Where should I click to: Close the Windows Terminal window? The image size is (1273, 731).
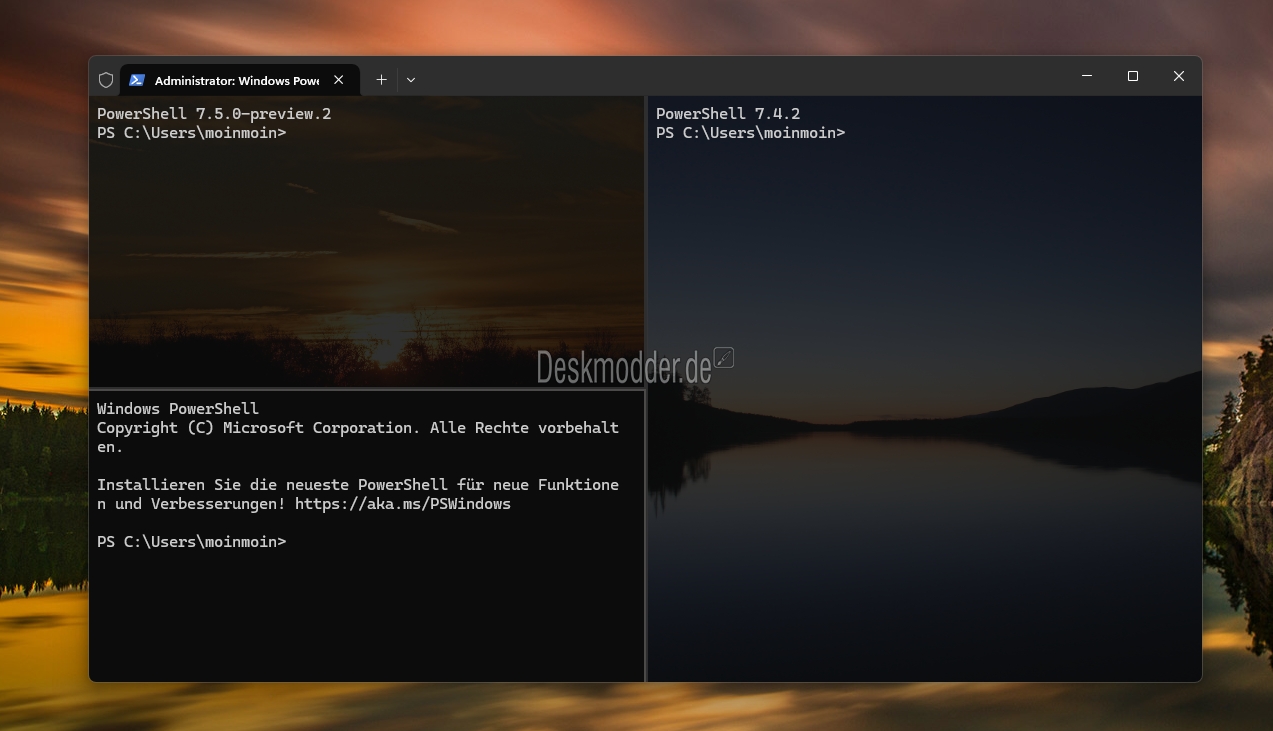[x=1179, y=76]
